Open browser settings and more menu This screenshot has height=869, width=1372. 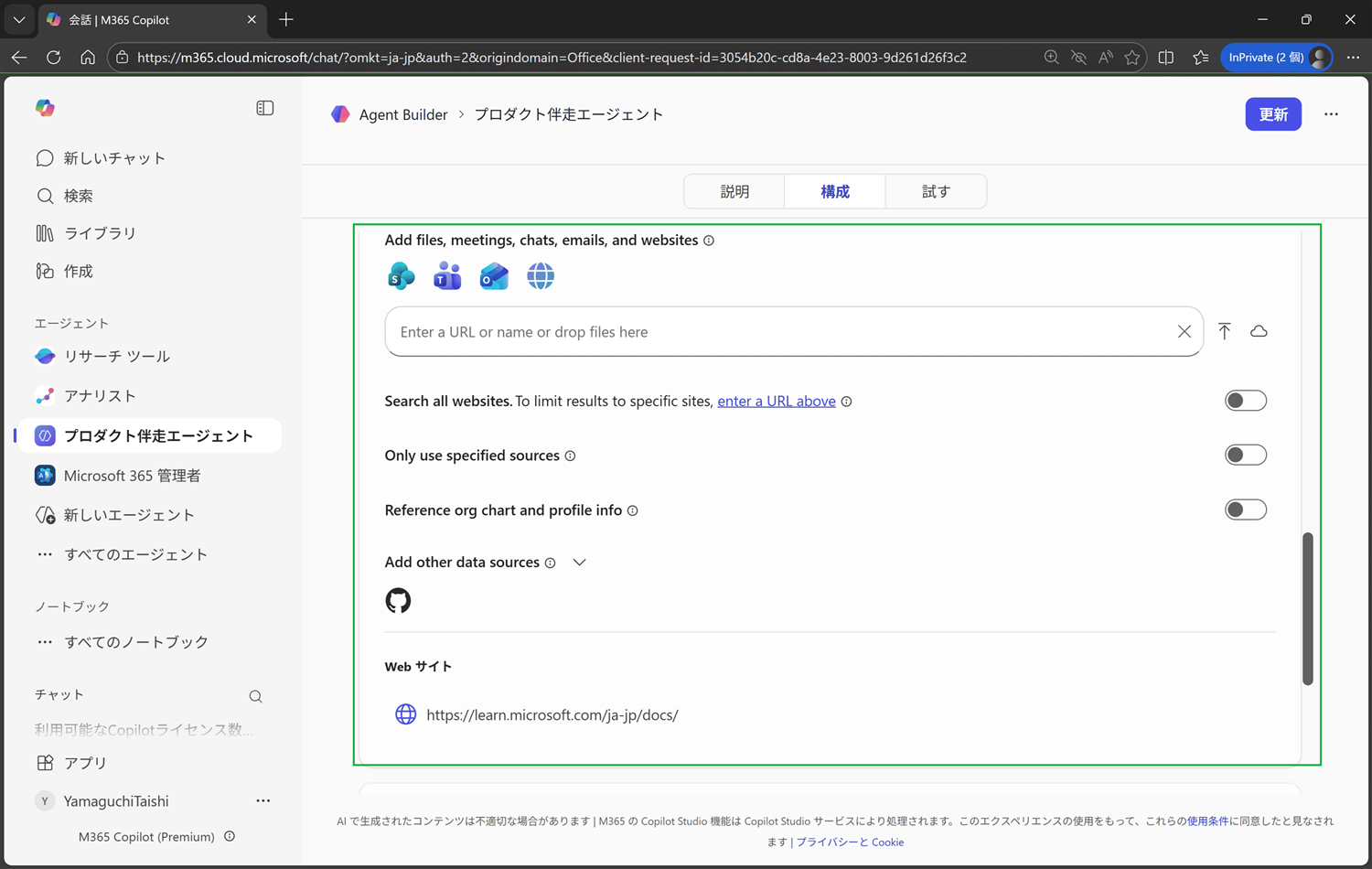click(1353, 57)
